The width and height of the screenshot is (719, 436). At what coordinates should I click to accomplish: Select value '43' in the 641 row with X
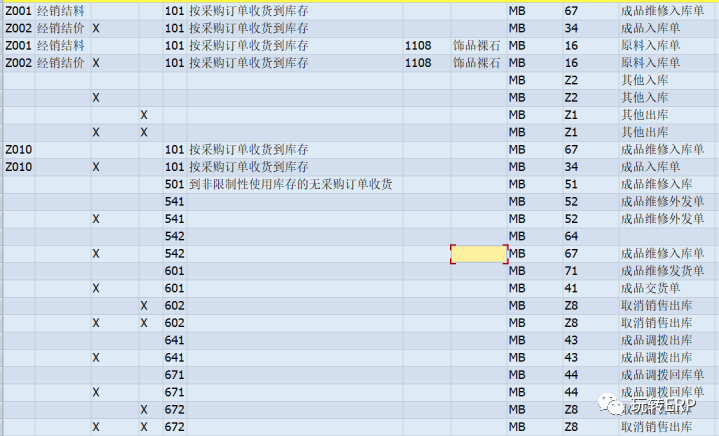tap(571, 358)
